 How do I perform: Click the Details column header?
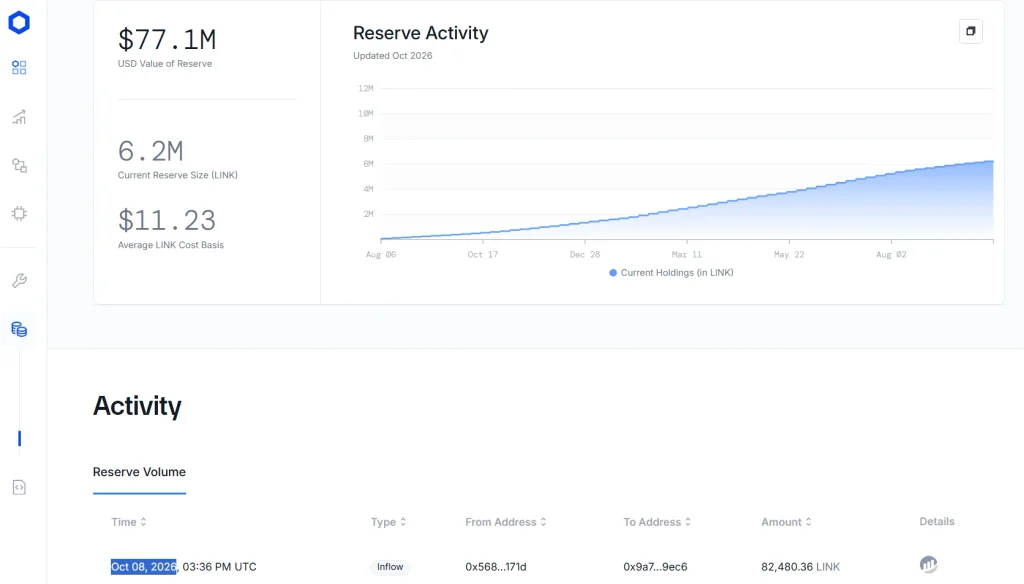[x=936, y=521]
